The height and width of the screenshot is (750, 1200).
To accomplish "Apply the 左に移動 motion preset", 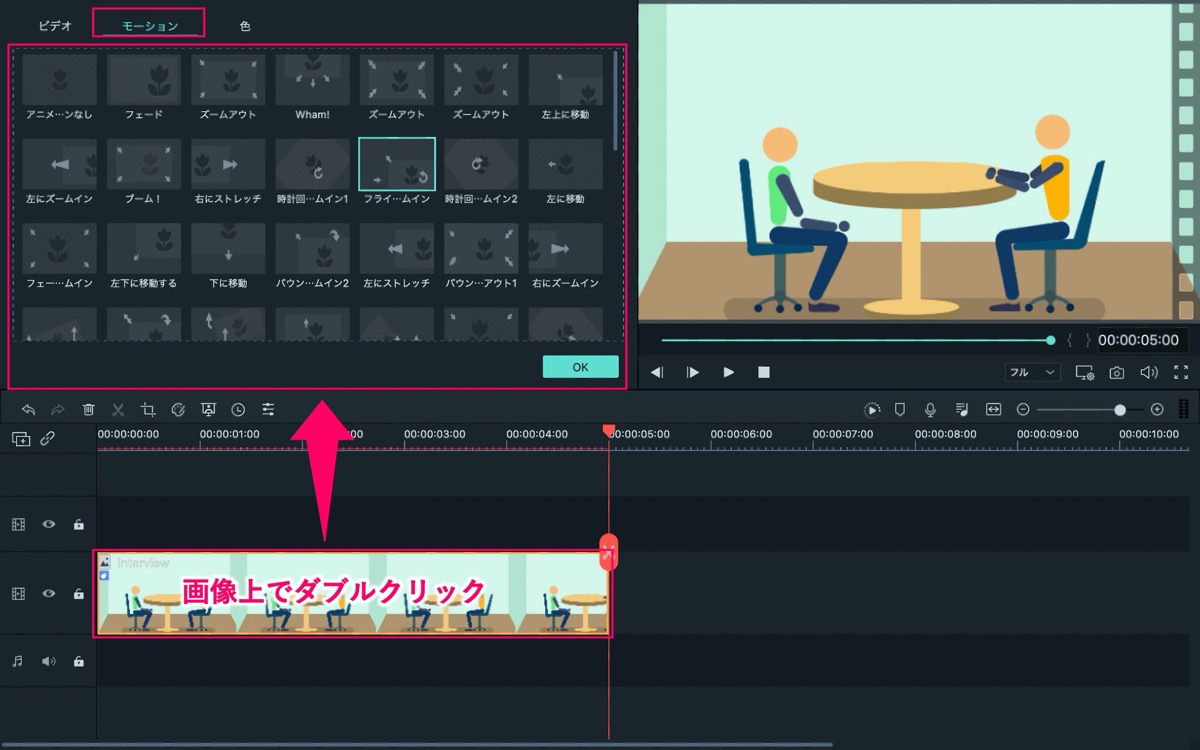I will click(x=566, y=172).
